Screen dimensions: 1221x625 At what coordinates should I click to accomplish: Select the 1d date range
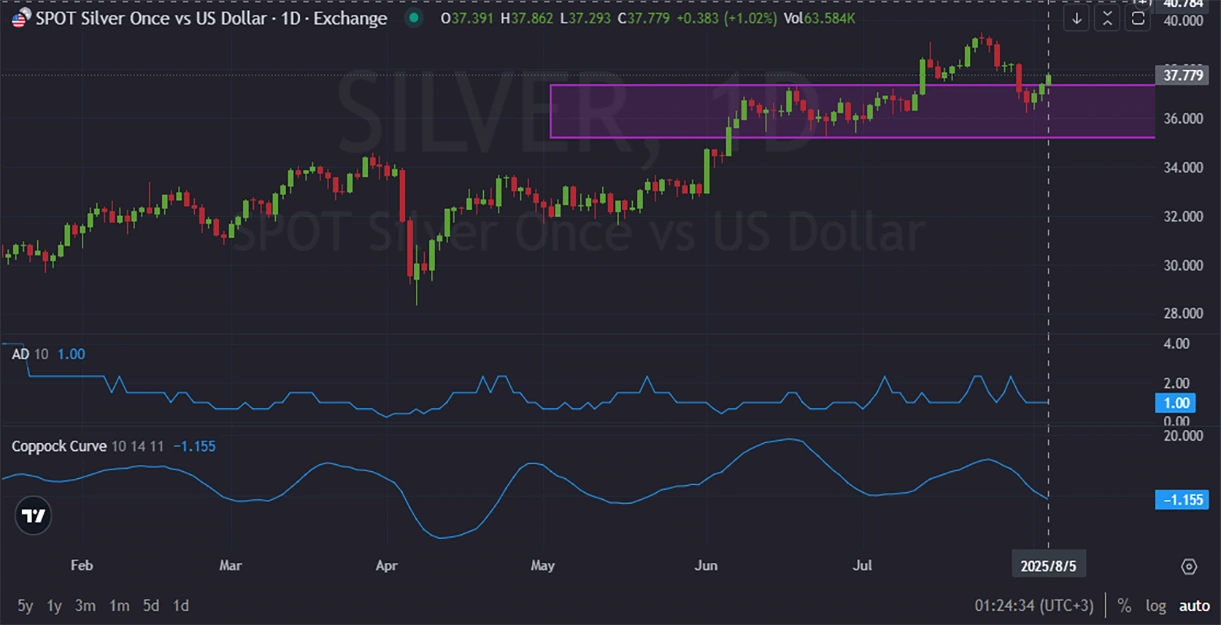[x=181, y=605]
